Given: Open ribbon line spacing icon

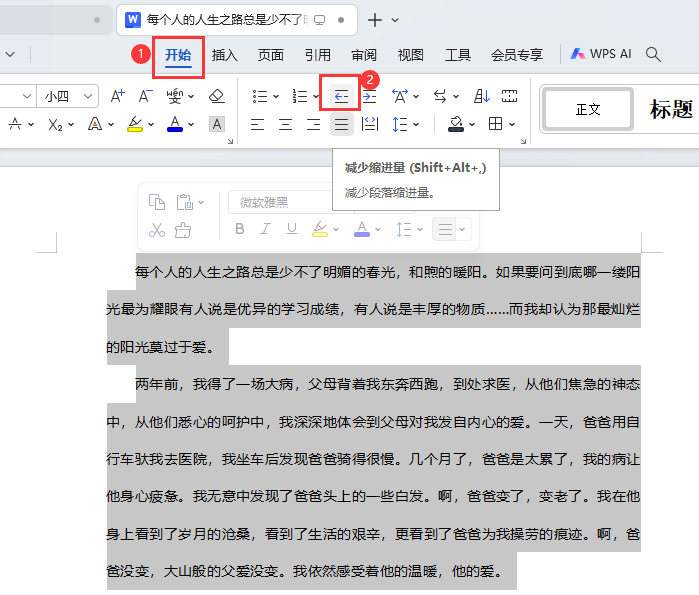Looking at the screenshot, I should point(399,124).
